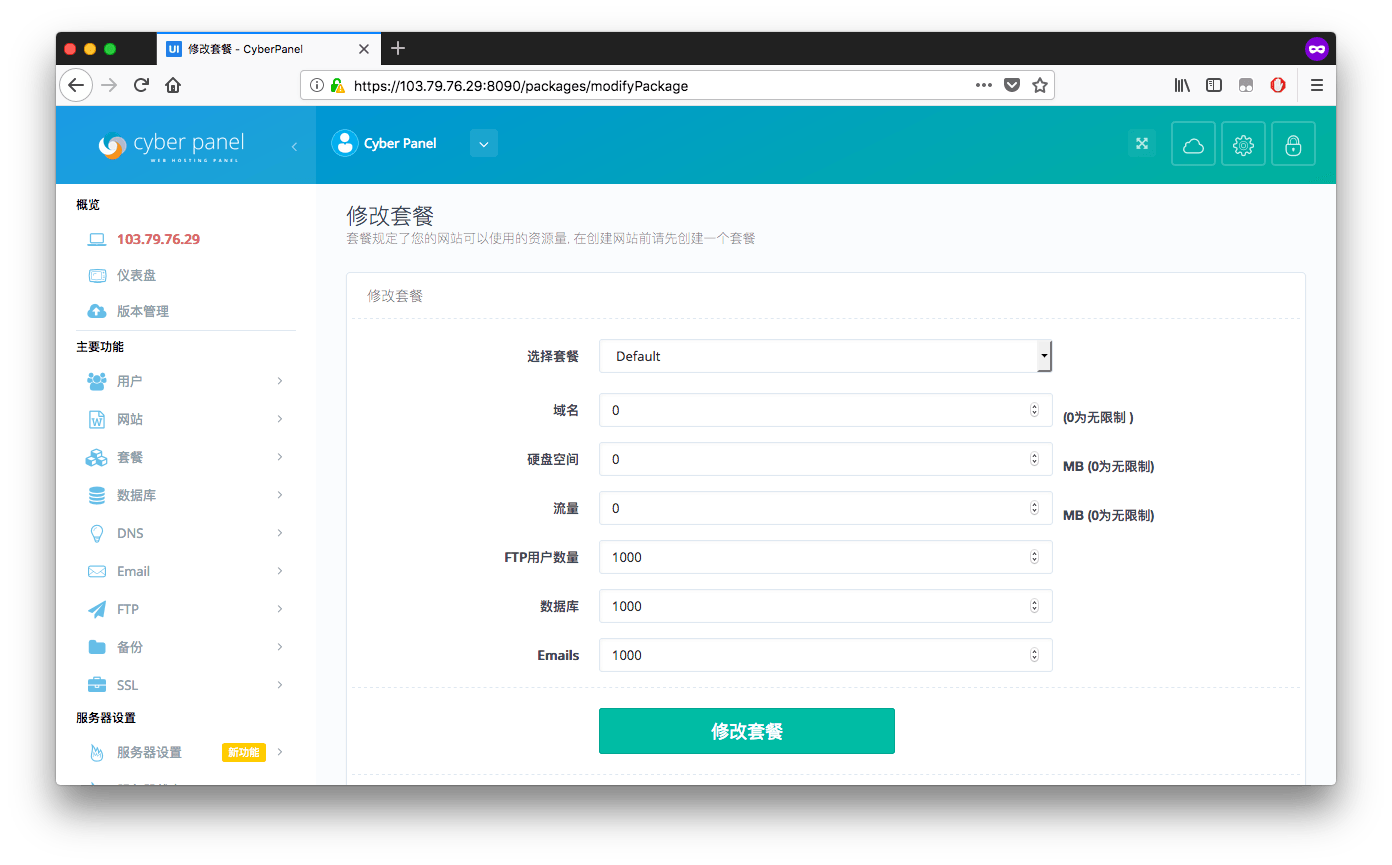Screen dimensions: 1392x865
Task: Expand the 网站 sidebar menu
Action: pyautogui.click(x=185, y=419)
